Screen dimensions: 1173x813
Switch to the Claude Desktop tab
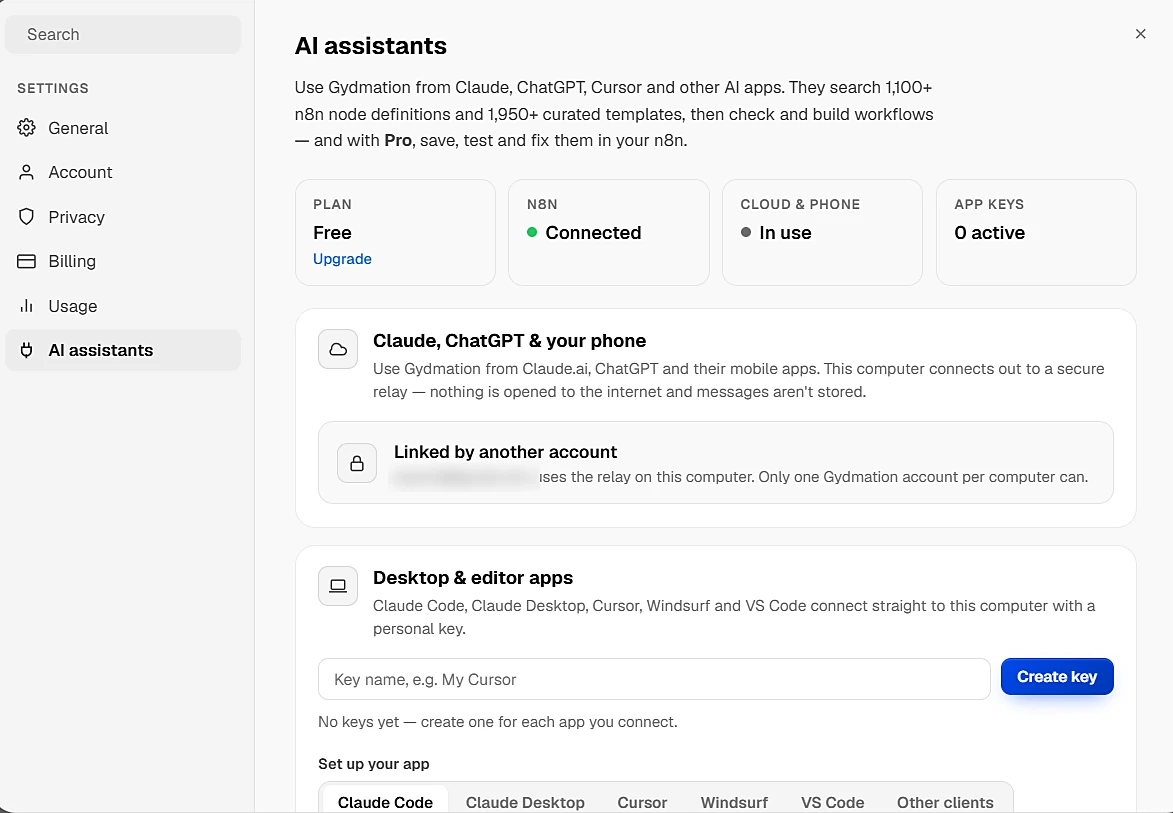(525, 802)
